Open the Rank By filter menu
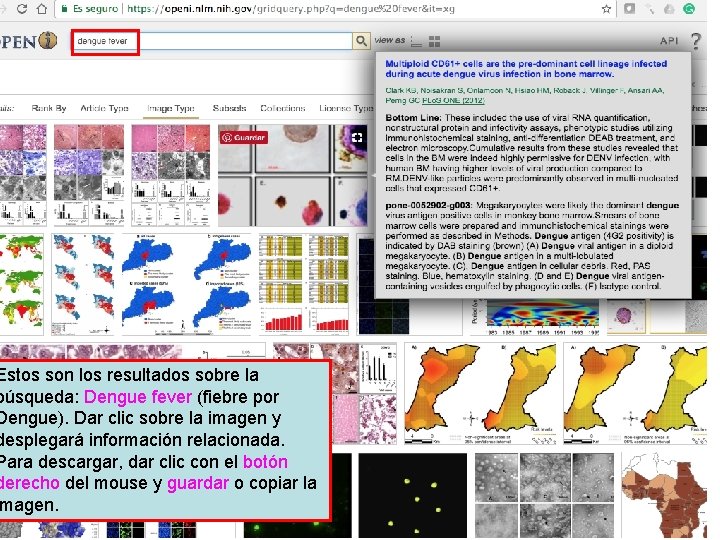The width and height of the screenshot is (720, 540). pyautogui.click(x=49, y=108)
